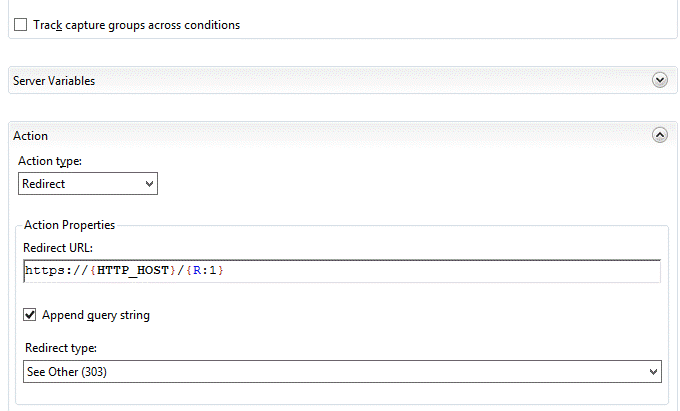Click the Redirect type: label
Viewport: 680px width, 411px height.
click(x=59, y=347)
